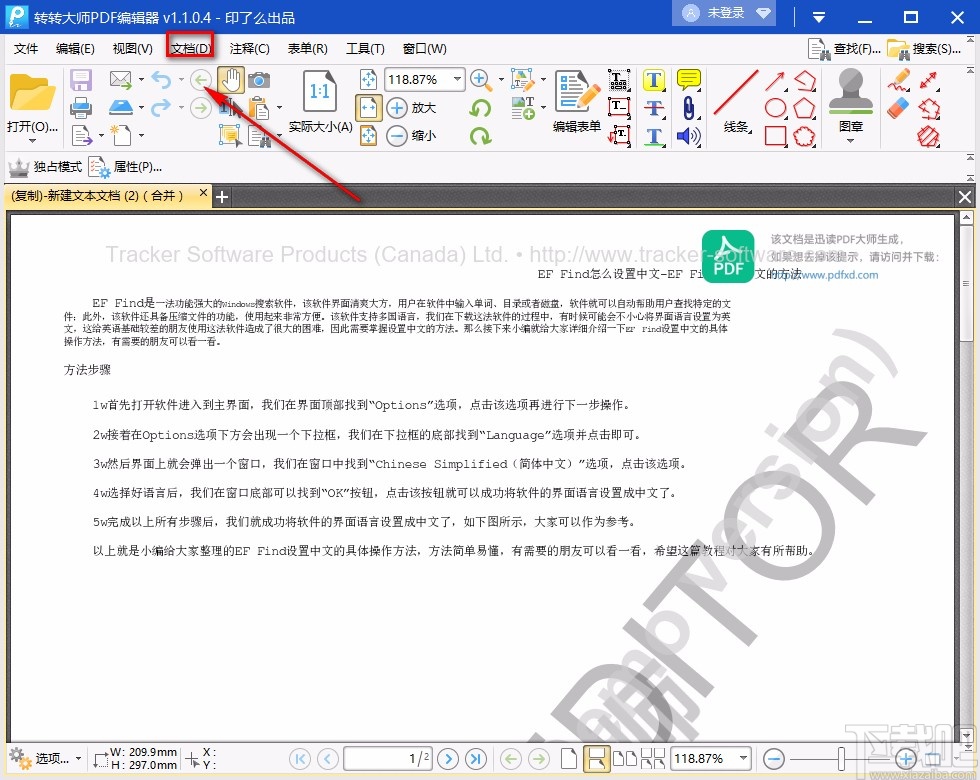The image size is (980, 780).
Task: Select the paperclip File Attachment tool
Action: point(688,108)
